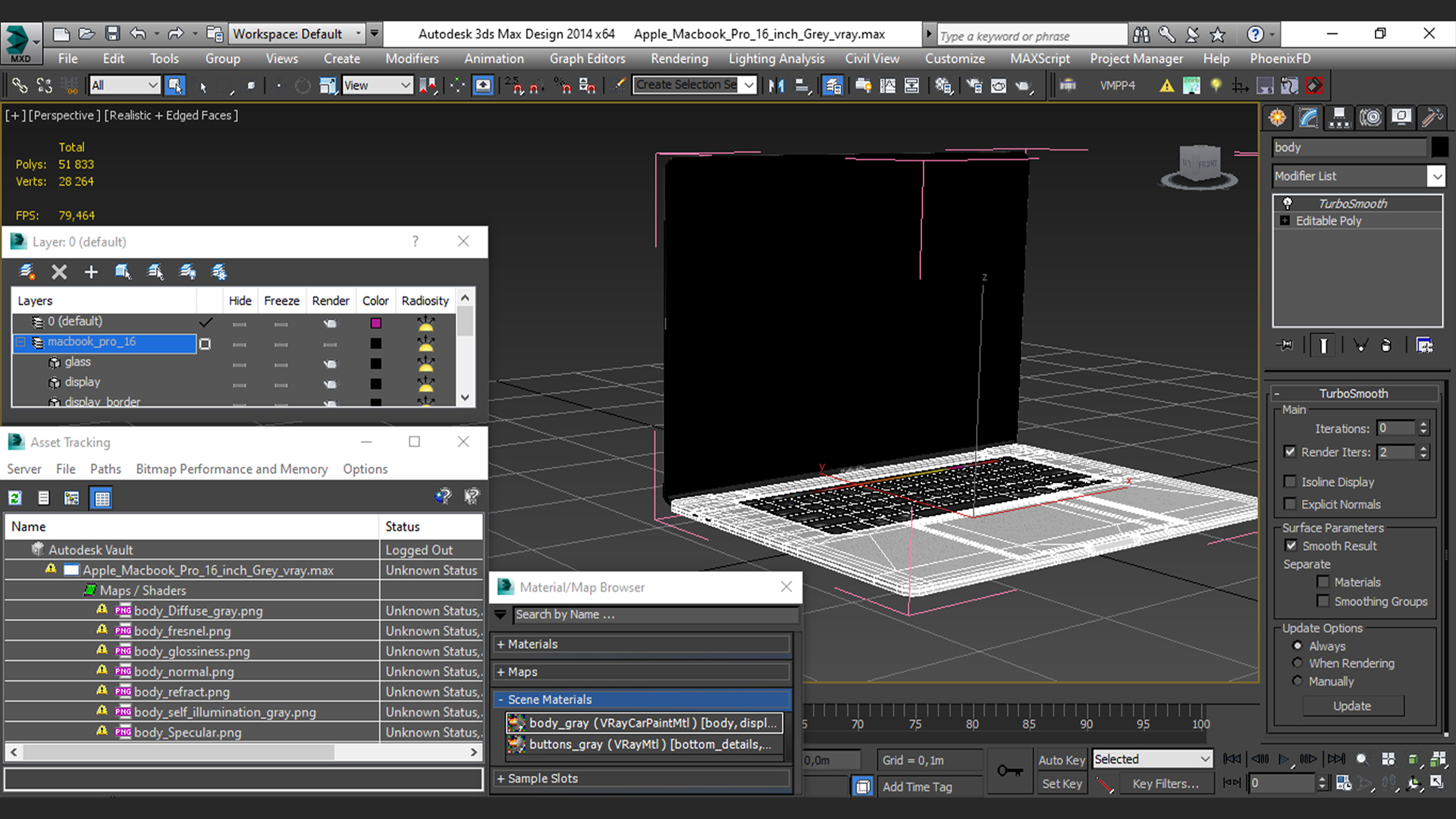The height and width of the screenshot is (819, 1456).
Task: Select the Always update option
Action: pos(1298,645)
